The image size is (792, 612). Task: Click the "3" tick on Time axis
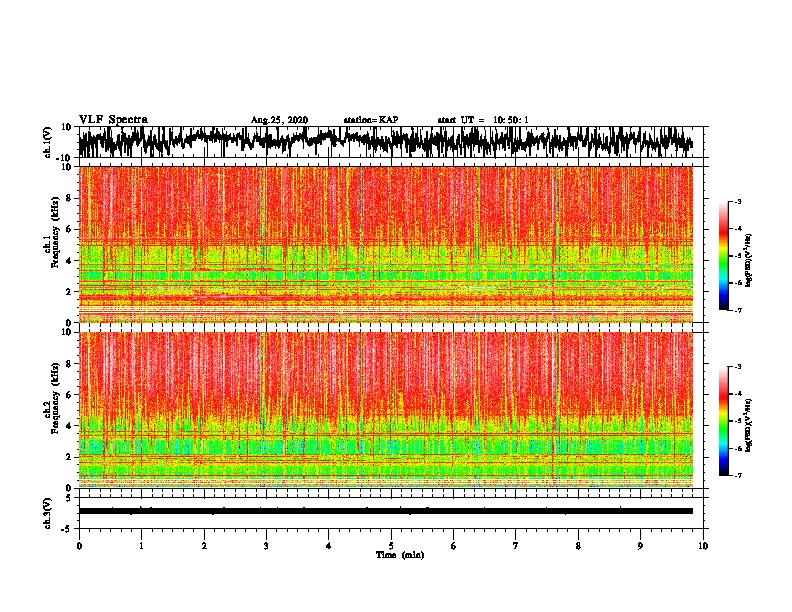click(266, 546)
